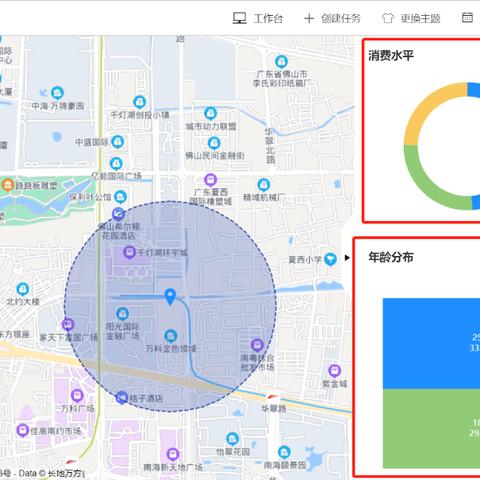Select the 万科广场 shopping marker
This screenshot has height=480, width=480.
[x=77, y=396]
